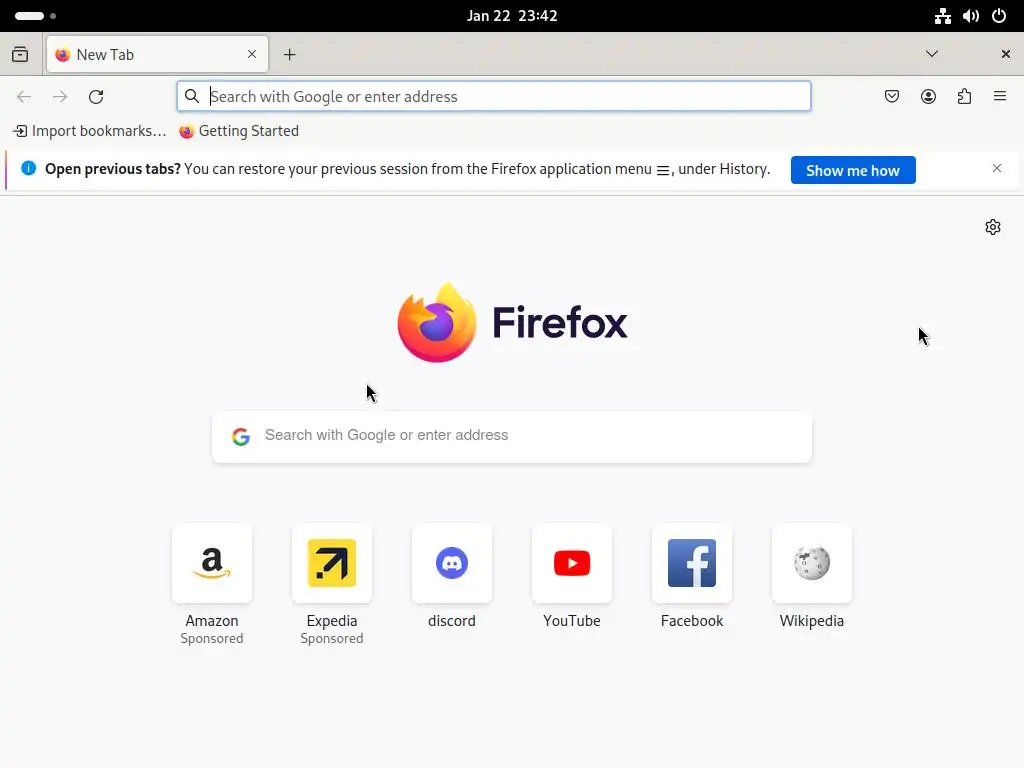The width and height of the screenshot is (1024, 768).
Task: Click the Firefox logo on the page
Action: [x=513, y=322]
